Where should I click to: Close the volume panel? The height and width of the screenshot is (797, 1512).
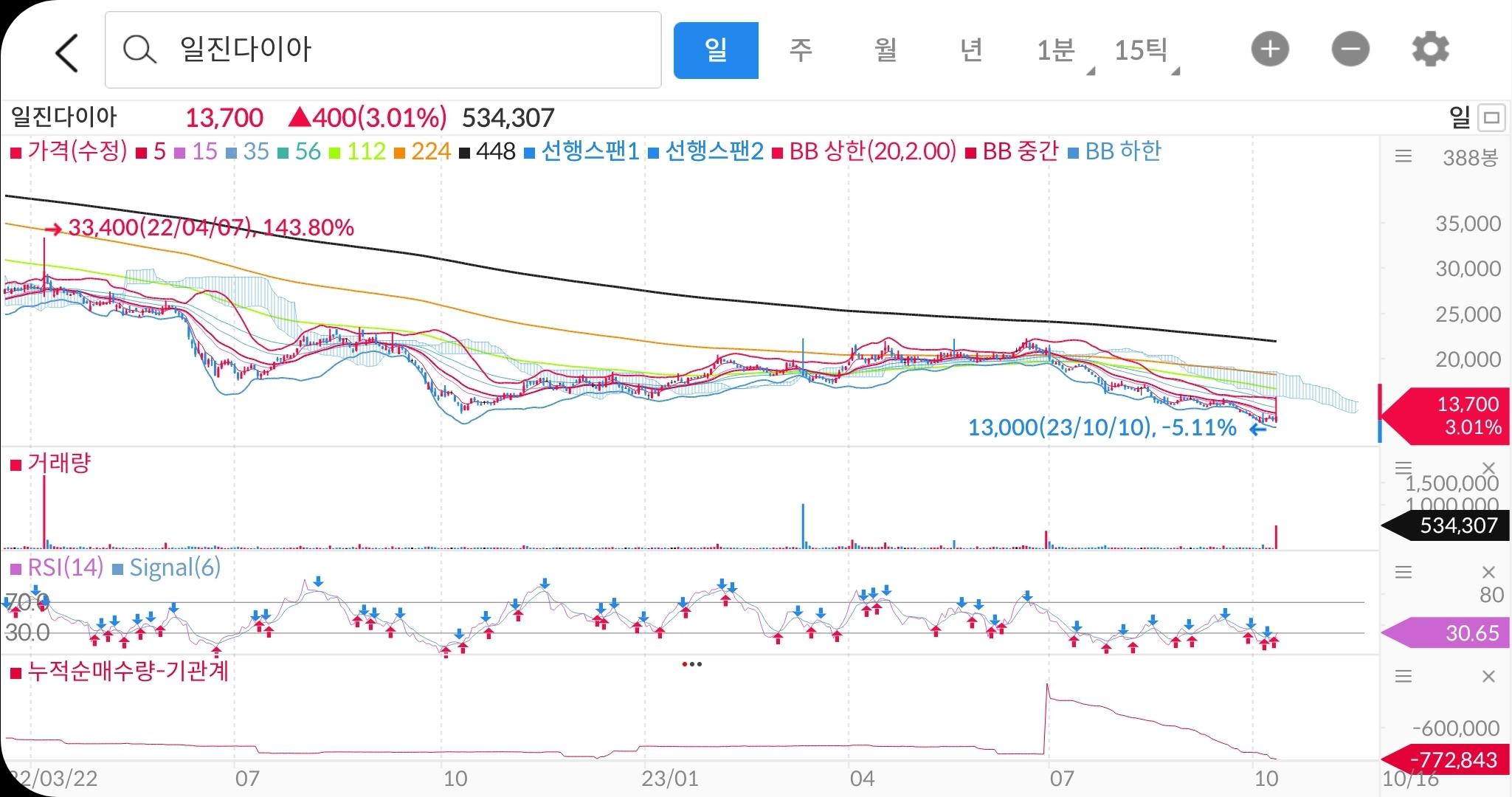pos(1488,468)
